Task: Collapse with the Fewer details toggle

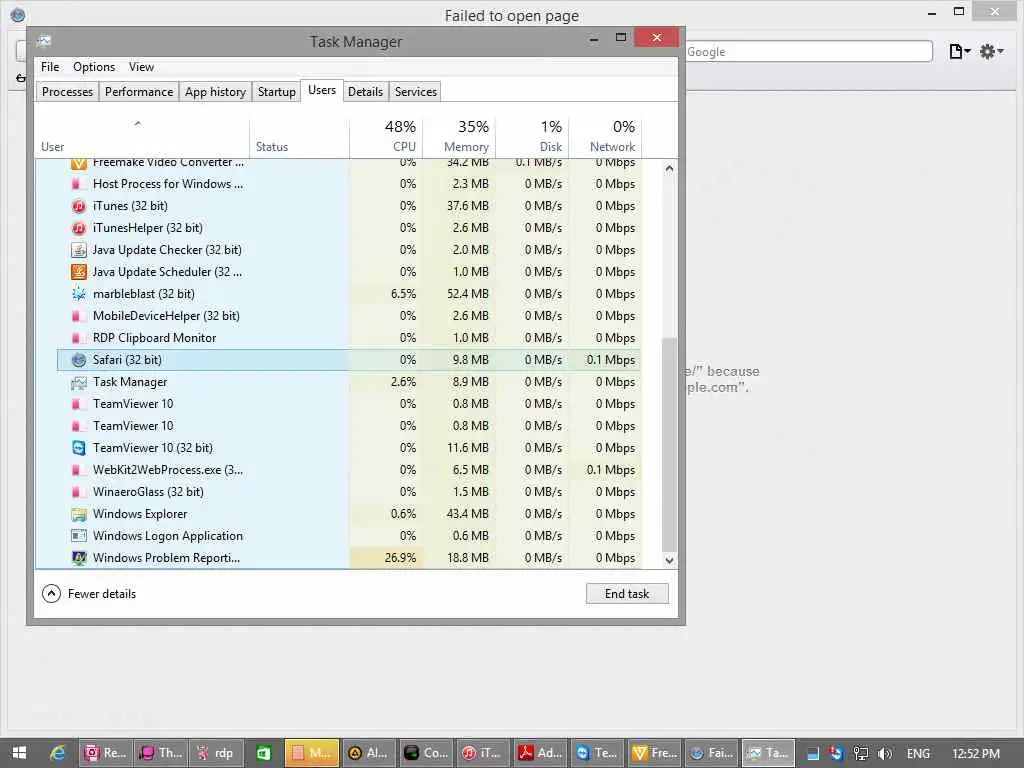Action: pos(89,594)
